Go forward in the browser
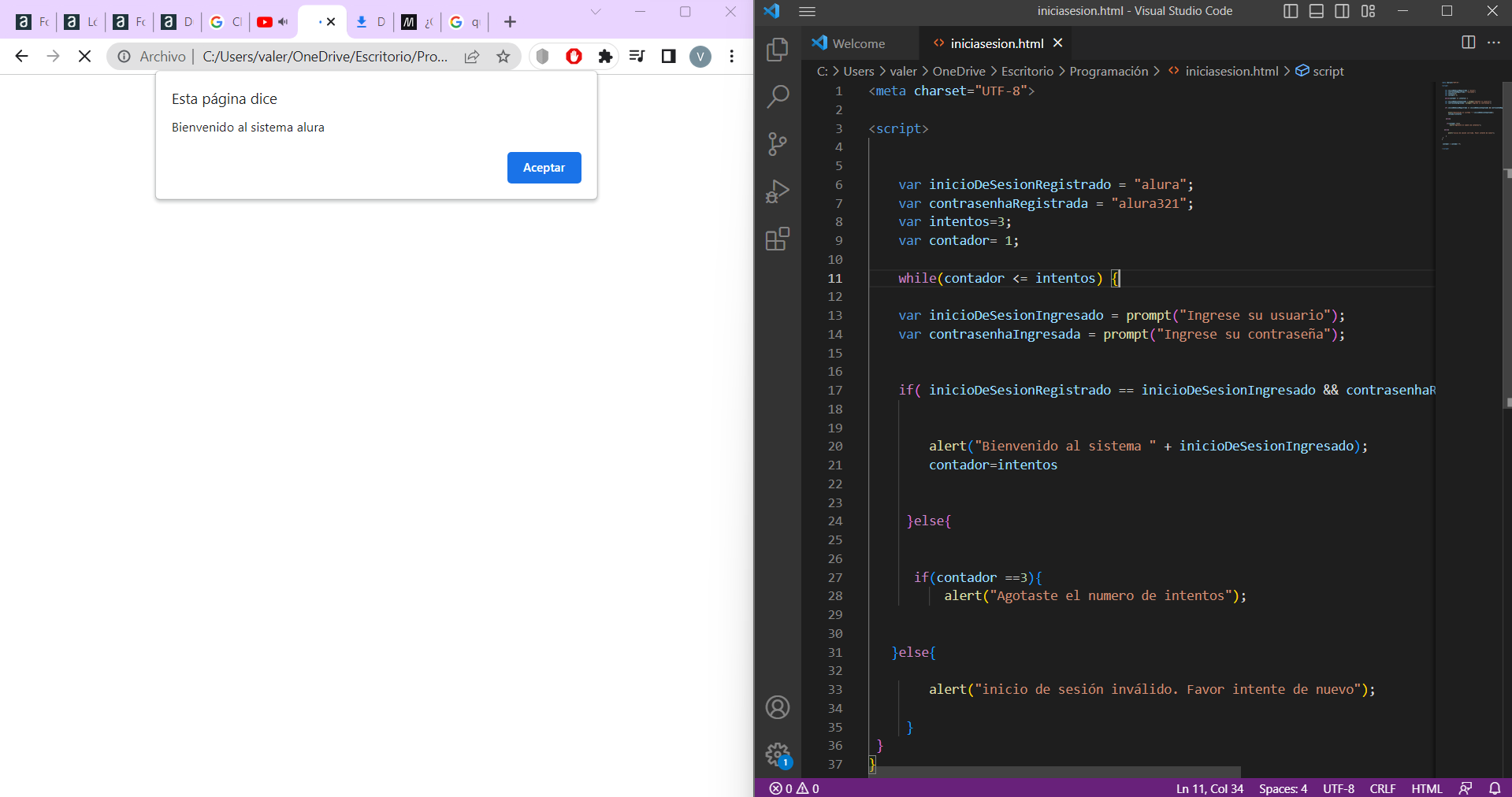This screenshot has width=1512, height=797. 53,56
